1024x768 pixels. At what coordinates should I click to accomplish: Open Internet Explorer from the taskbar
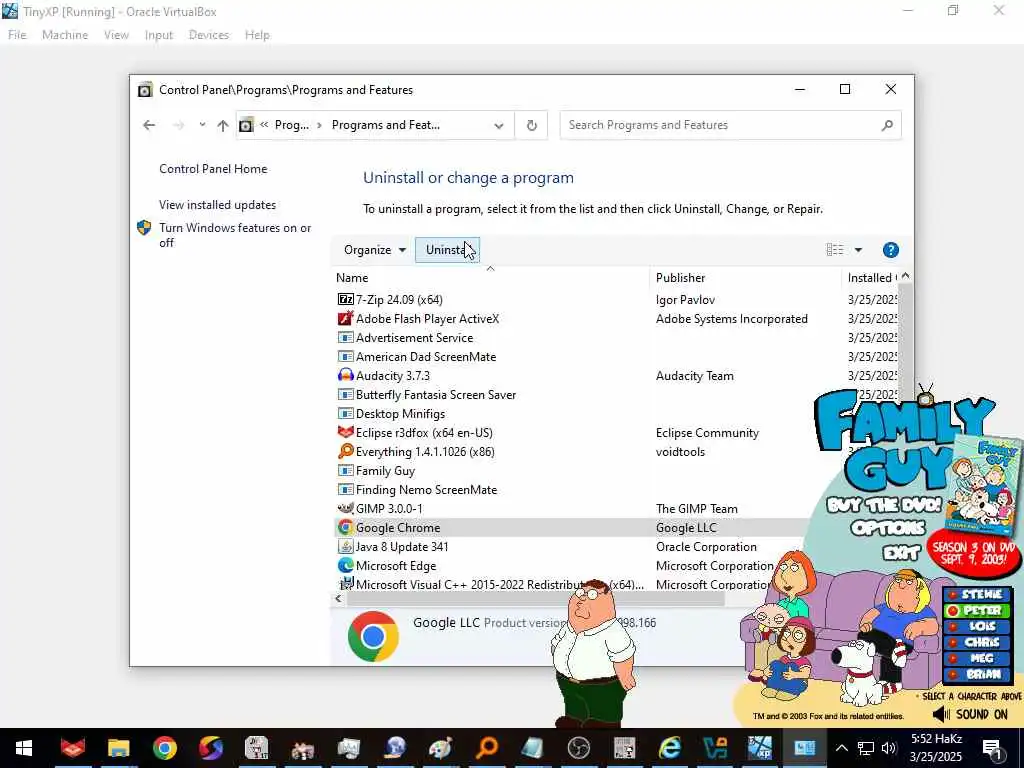pyautogui.click(x=670, y=748)
